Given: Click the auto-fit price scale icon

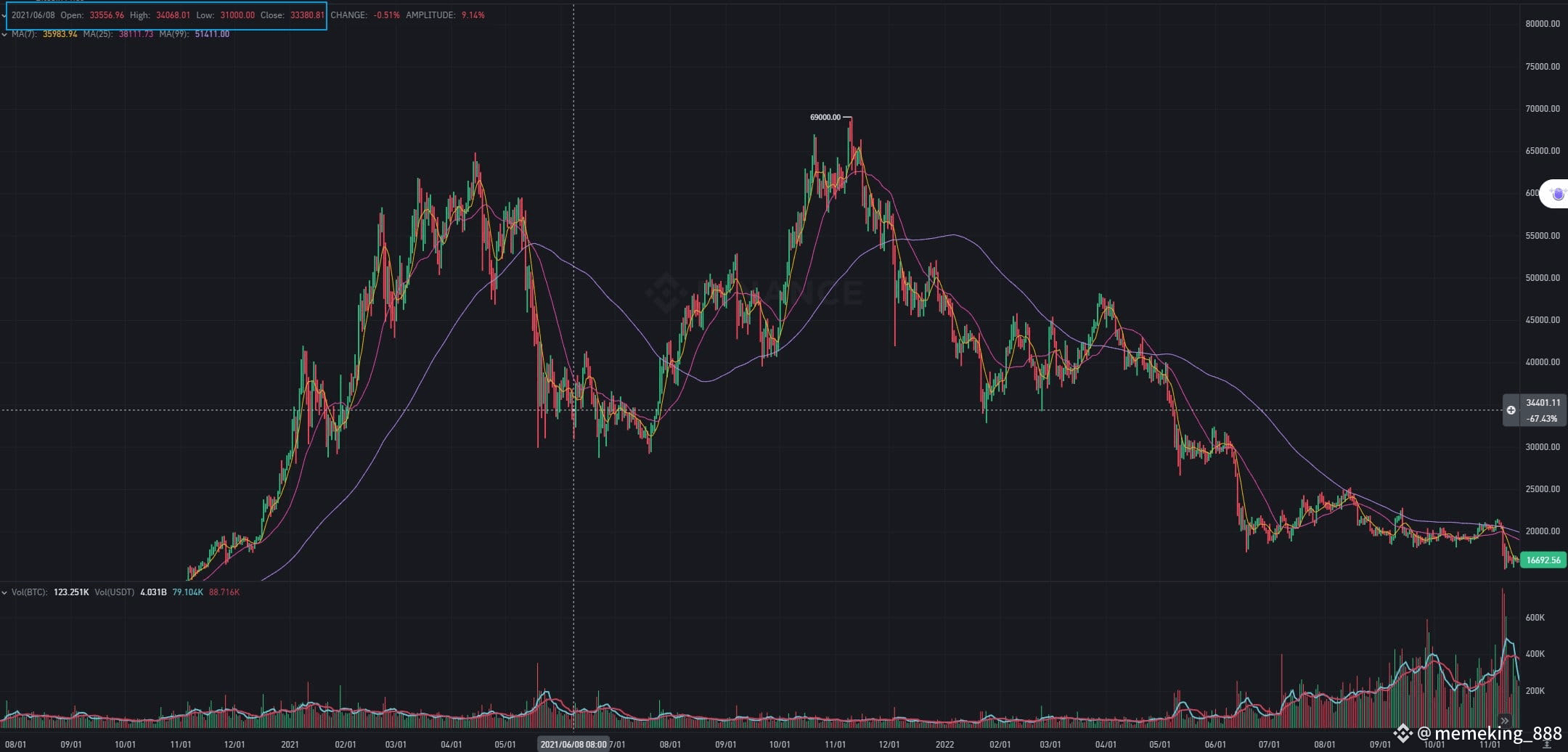Looking at the screenshot, I should pos(1546,745).
